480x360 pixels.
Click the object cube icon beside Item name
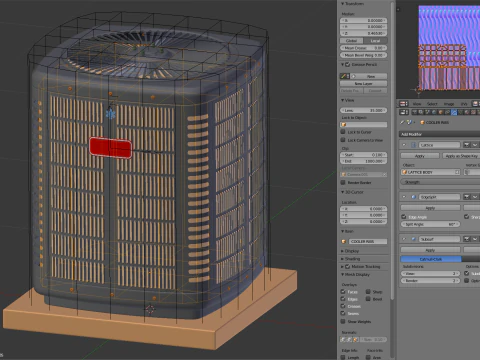344,241
